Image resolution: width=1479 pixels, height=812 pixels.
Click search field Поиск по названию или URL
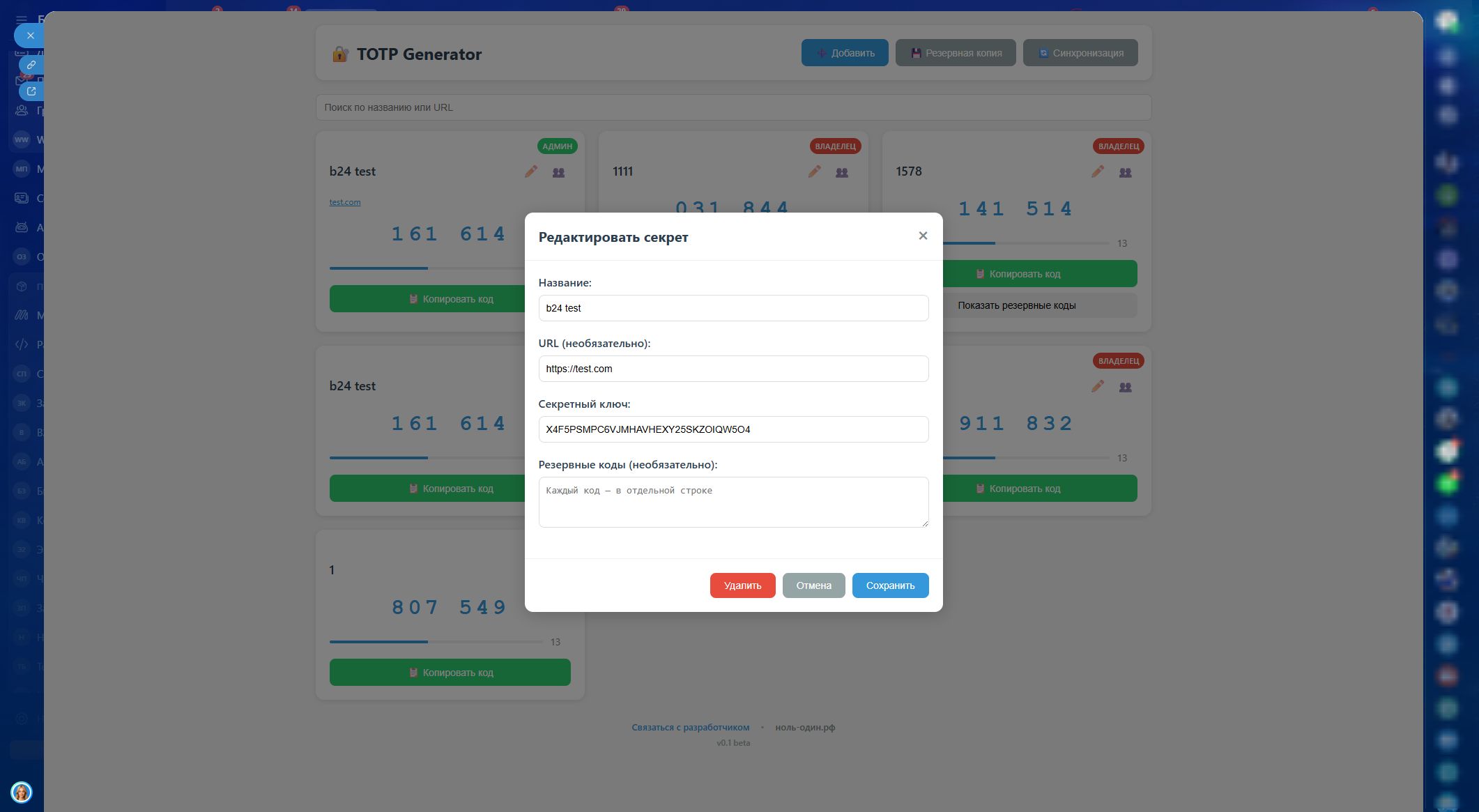point(733,107)
